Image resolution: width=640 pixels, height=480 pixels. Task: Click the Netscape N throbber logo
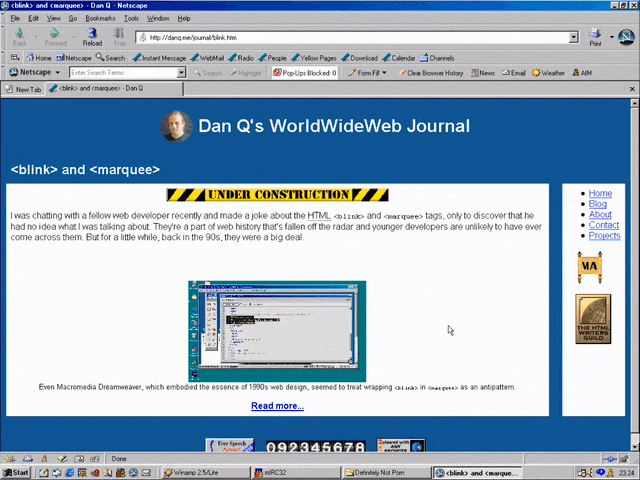626,37
